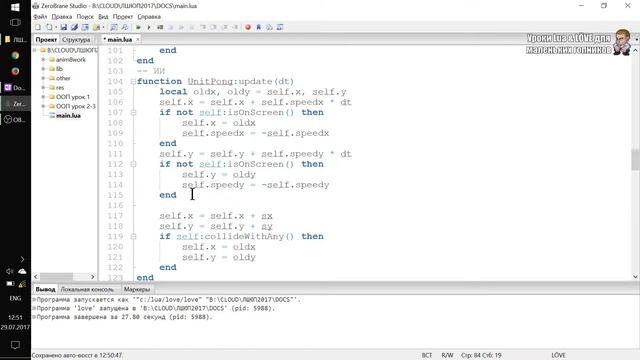Image resolution: width=640 pixels, height=360 pixels.
Task: Open the Windows Task View button
Action: pyautogui.click(x=15, y=22)
